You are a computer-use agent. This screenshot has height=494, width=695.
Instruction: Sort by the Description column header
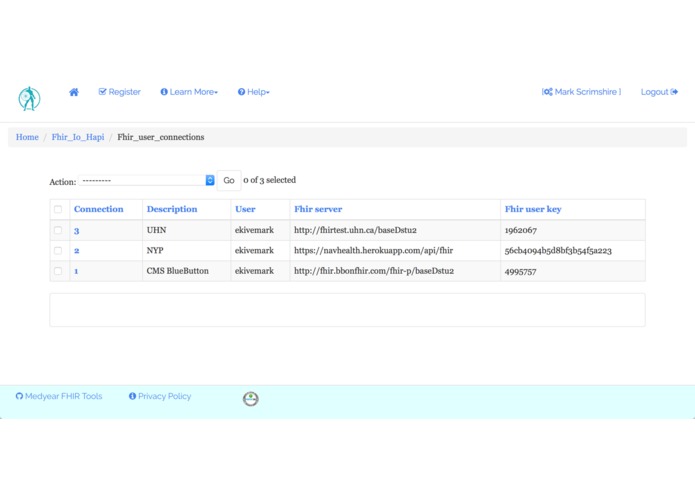pos(172,209)
